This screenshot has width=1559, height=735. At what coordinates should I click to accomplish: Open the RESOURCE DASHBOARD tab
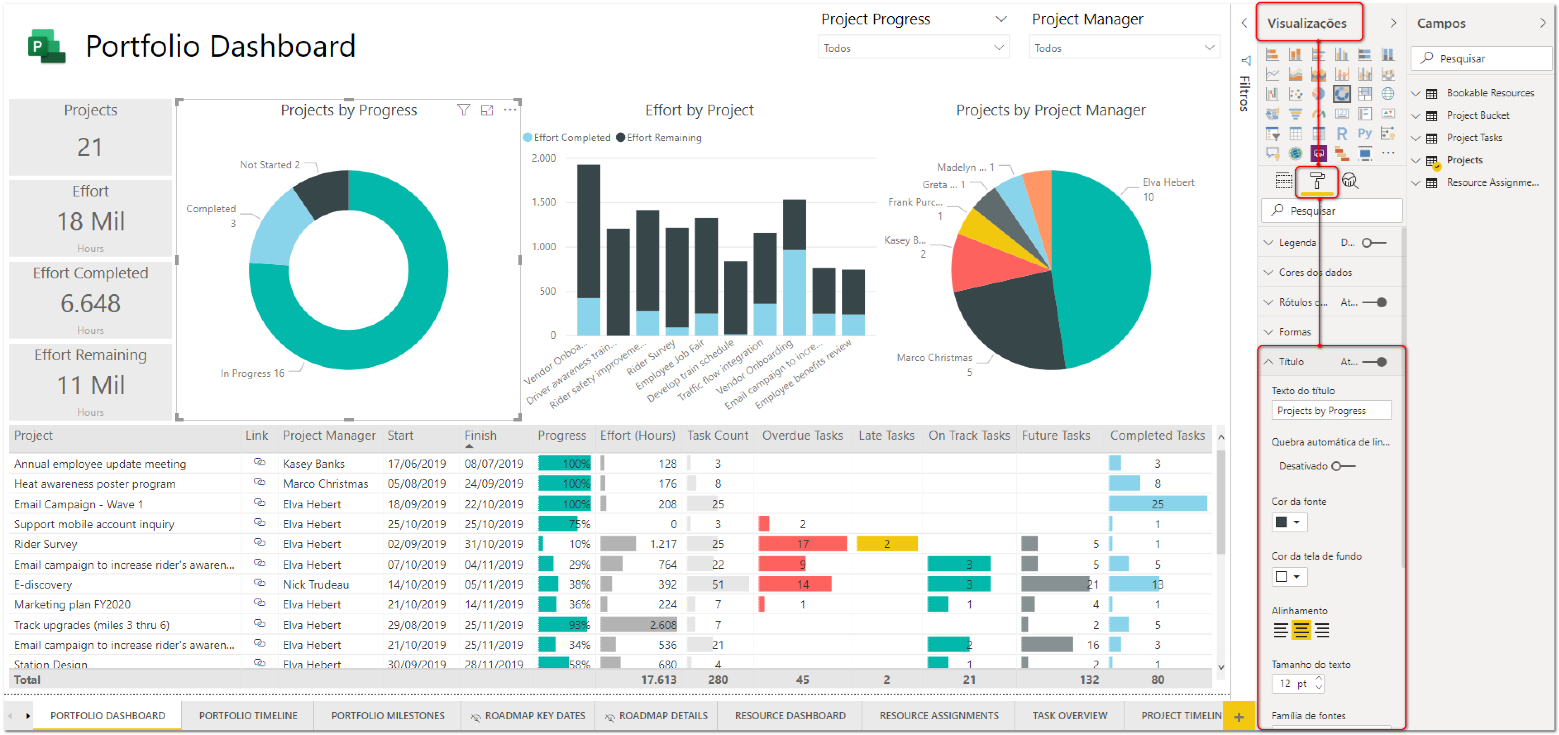click(789, 715)
